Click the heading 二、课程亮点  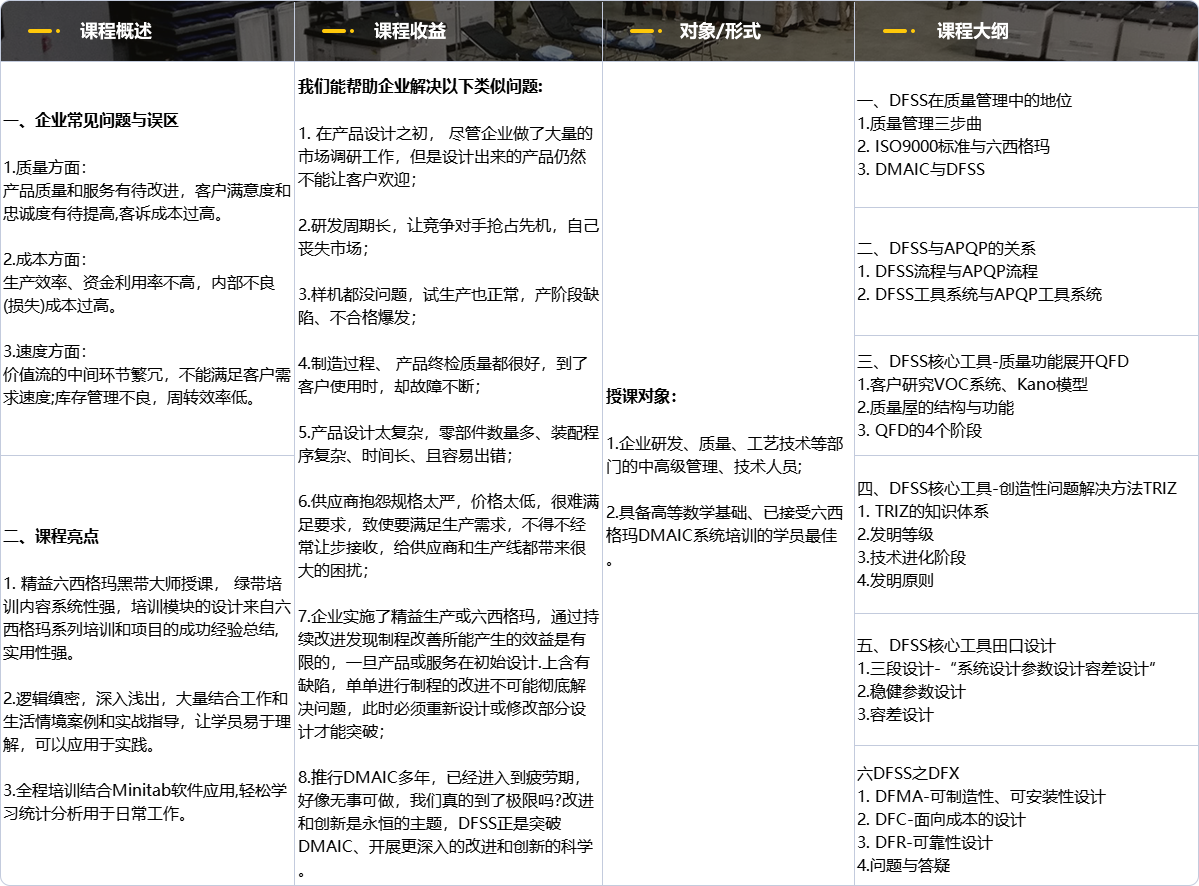tap(51, 536)
